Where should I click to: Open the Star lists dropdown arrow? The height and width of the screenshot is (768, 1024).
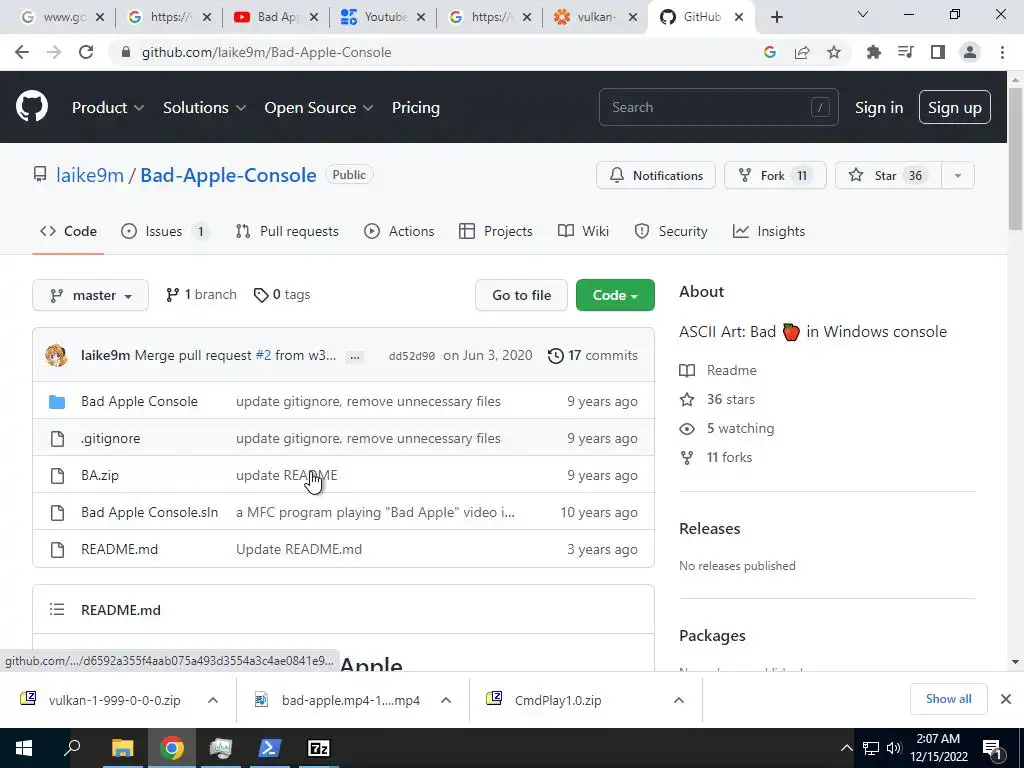point(957,175)
